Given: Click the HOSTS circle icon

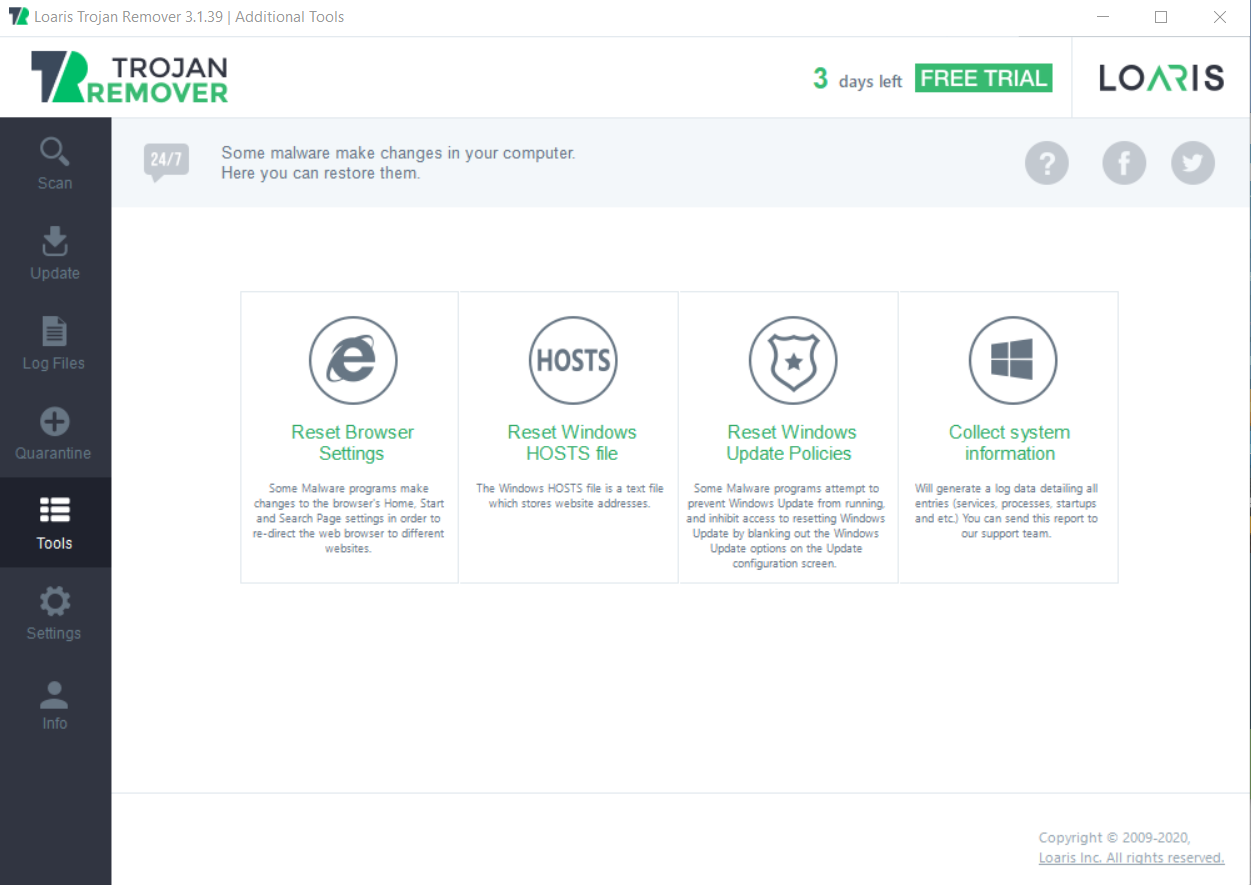Looking at the screenshot, I should pyautogui.click(x=573, y=361).
